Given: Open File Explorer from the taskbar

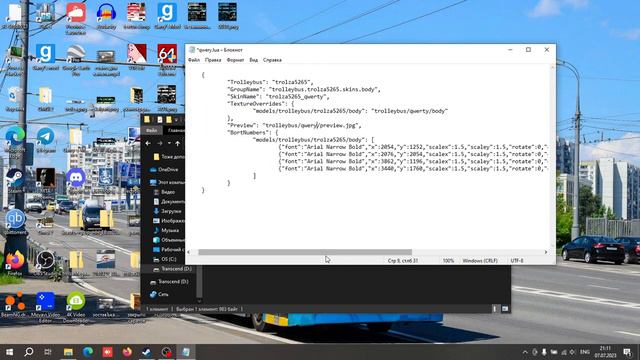Looking at the screenshot, I should pyautogui.click(x=68, y=352).
